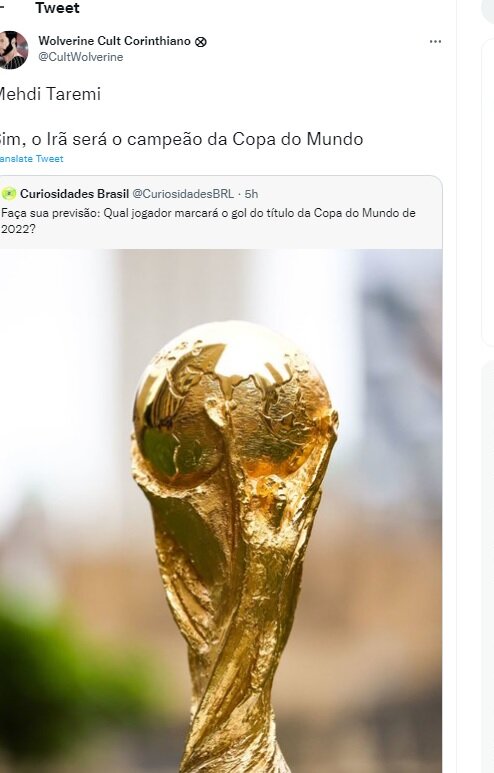Click the verified-style badge next to Corinthiano
The height and width of the screenshot is (773, 494).
click(201, 42)
